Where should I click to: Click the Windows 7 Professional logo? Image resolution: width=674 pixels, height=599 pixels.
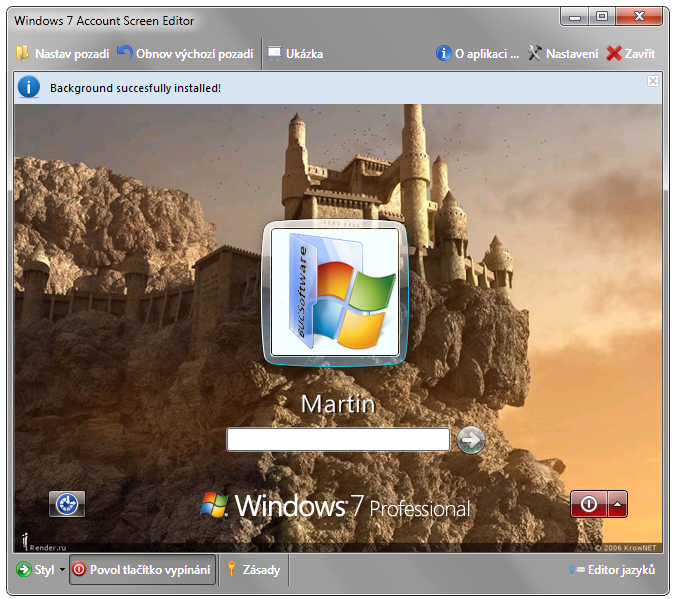click(x=335, y=506)
